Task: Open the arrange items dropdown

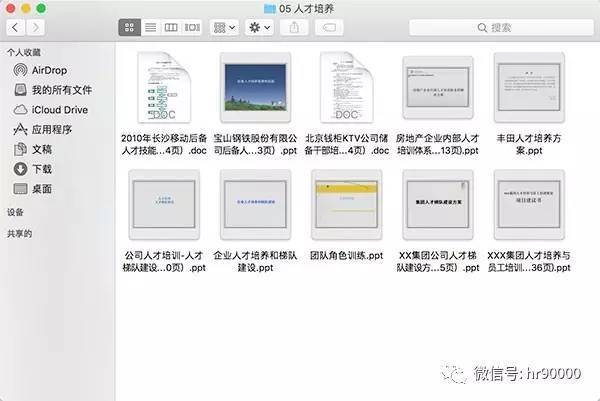Action: (x=226, y=27)
